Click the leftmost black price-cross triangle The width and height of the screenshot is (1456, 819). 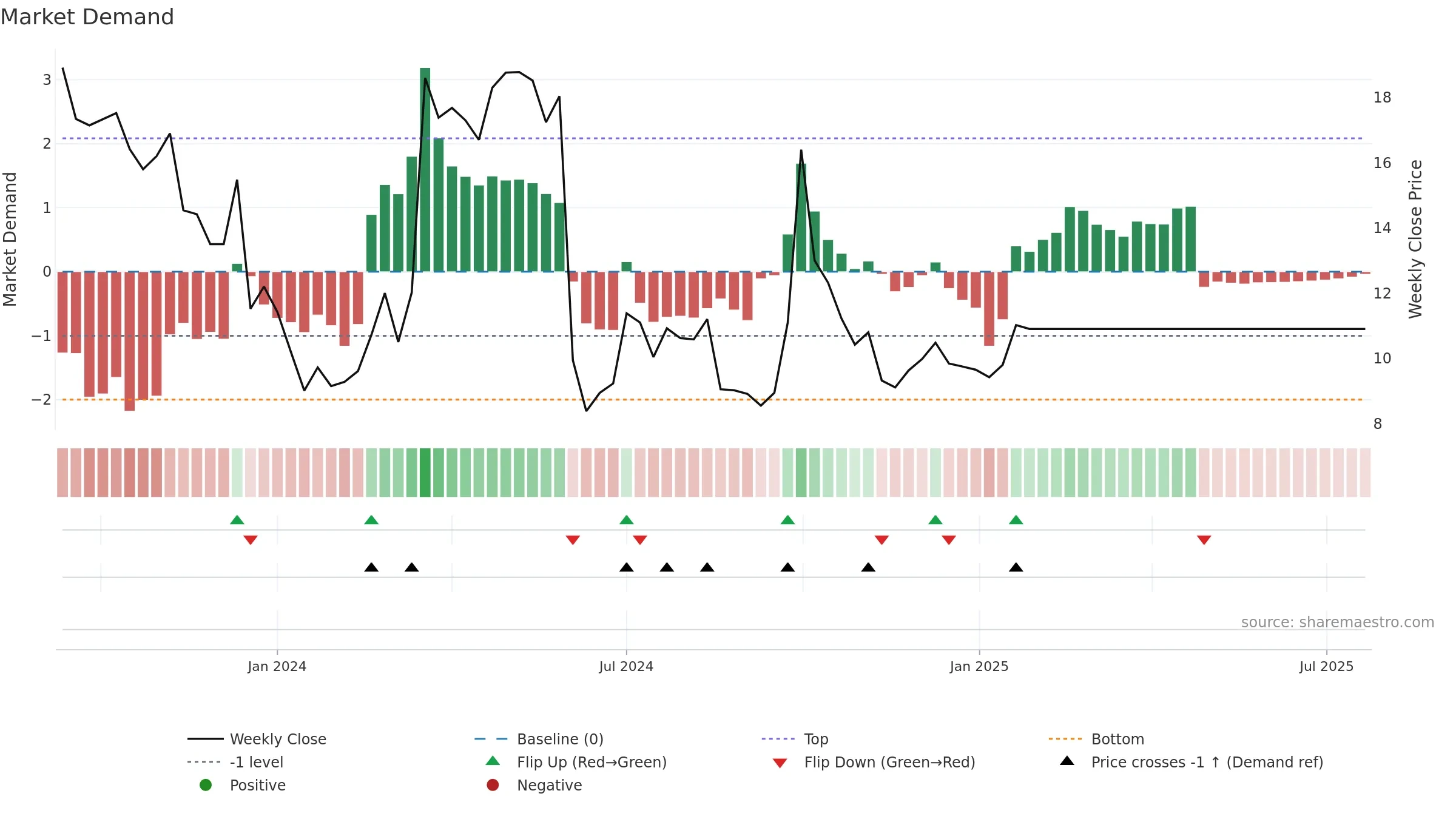(x=371, y=567)
